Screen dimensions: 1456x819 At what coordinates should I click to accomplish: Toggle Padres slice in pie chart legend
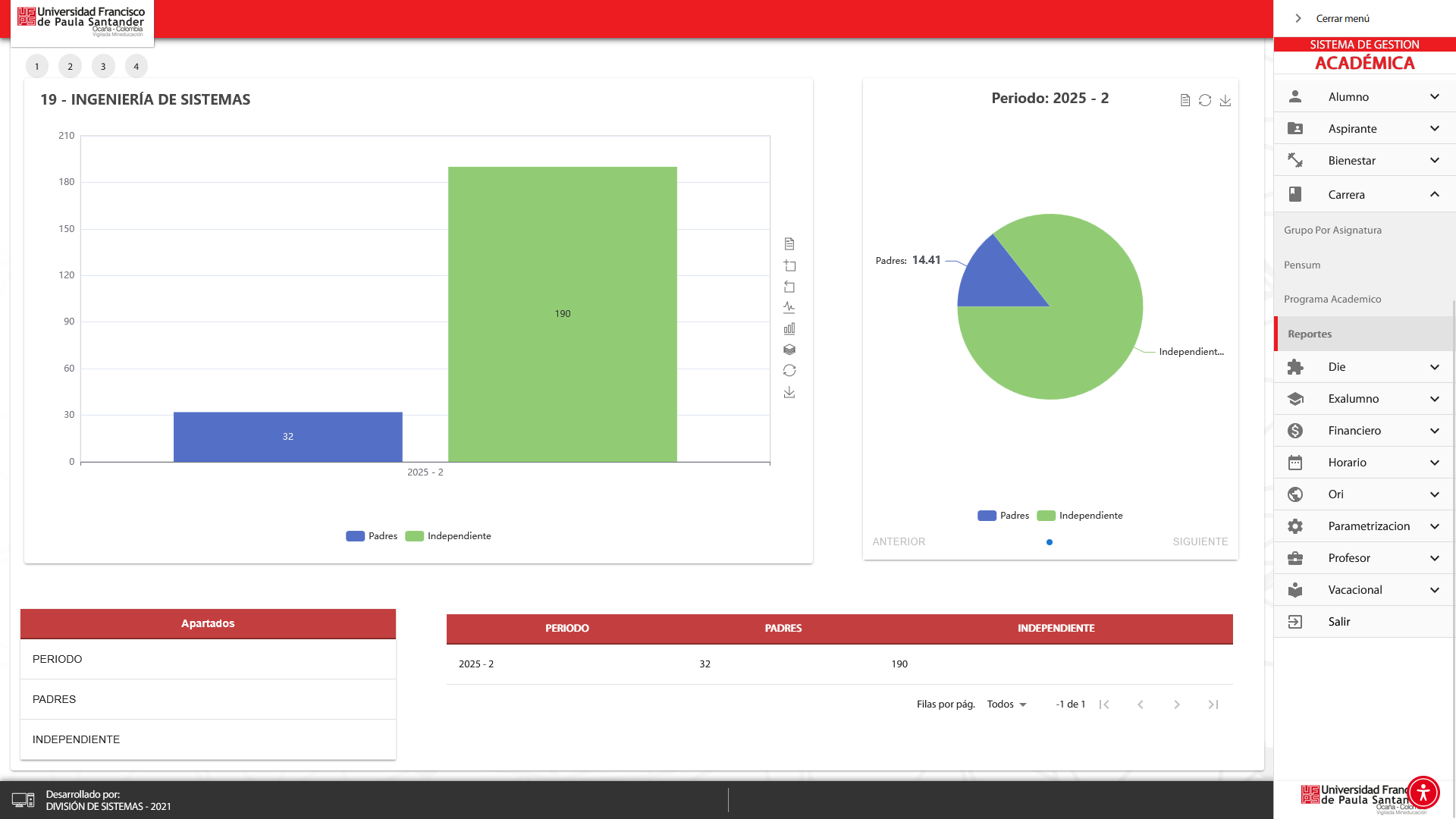point(1003,516)
